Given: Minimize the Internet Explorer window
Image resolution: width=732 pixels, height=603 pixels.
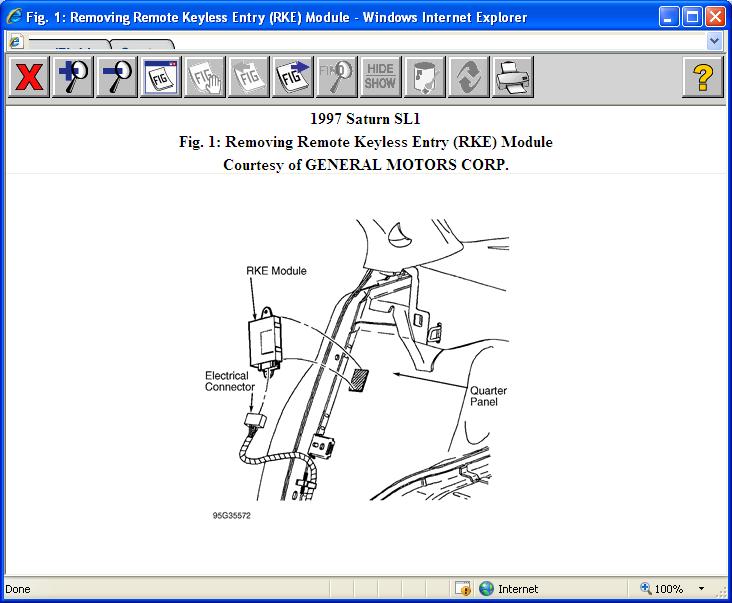Looking at the screenshot, I should click(x=669, y=17).
